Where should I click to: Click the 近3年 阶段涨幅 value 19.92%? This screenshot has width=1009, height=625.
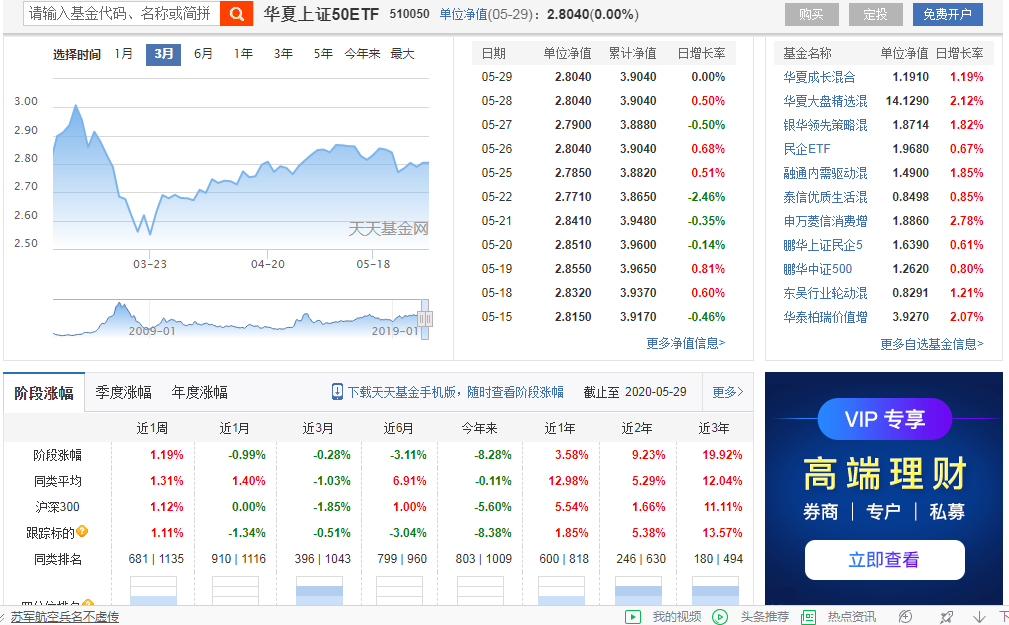point(722,454)
